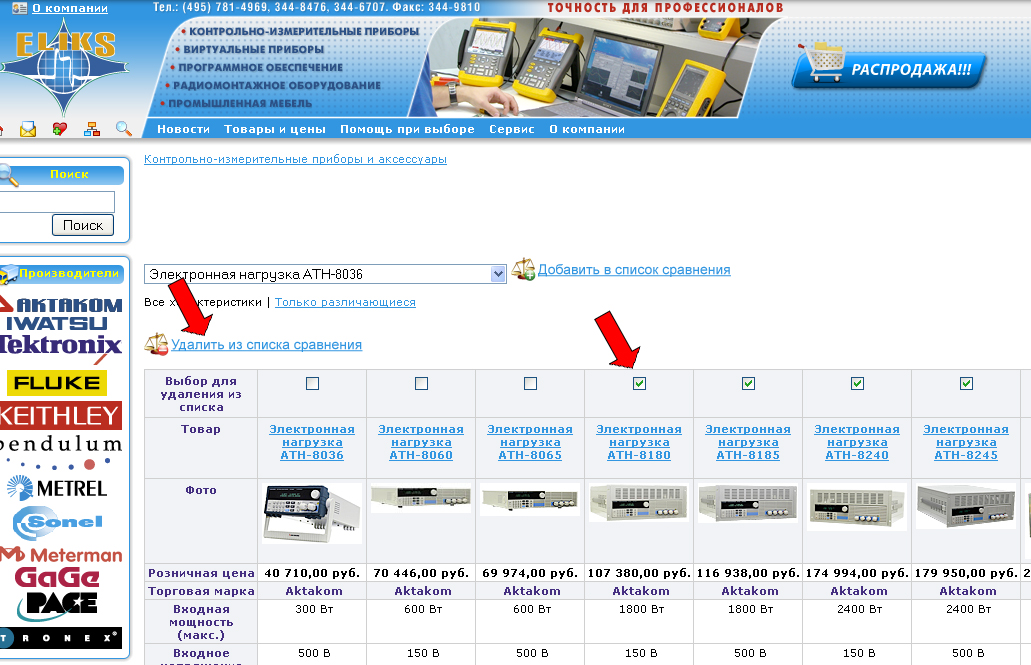The image size is (1031, 665).
Task: Open the РАСПРОДАЖА shopping cart banner
Action: point(889,67)
